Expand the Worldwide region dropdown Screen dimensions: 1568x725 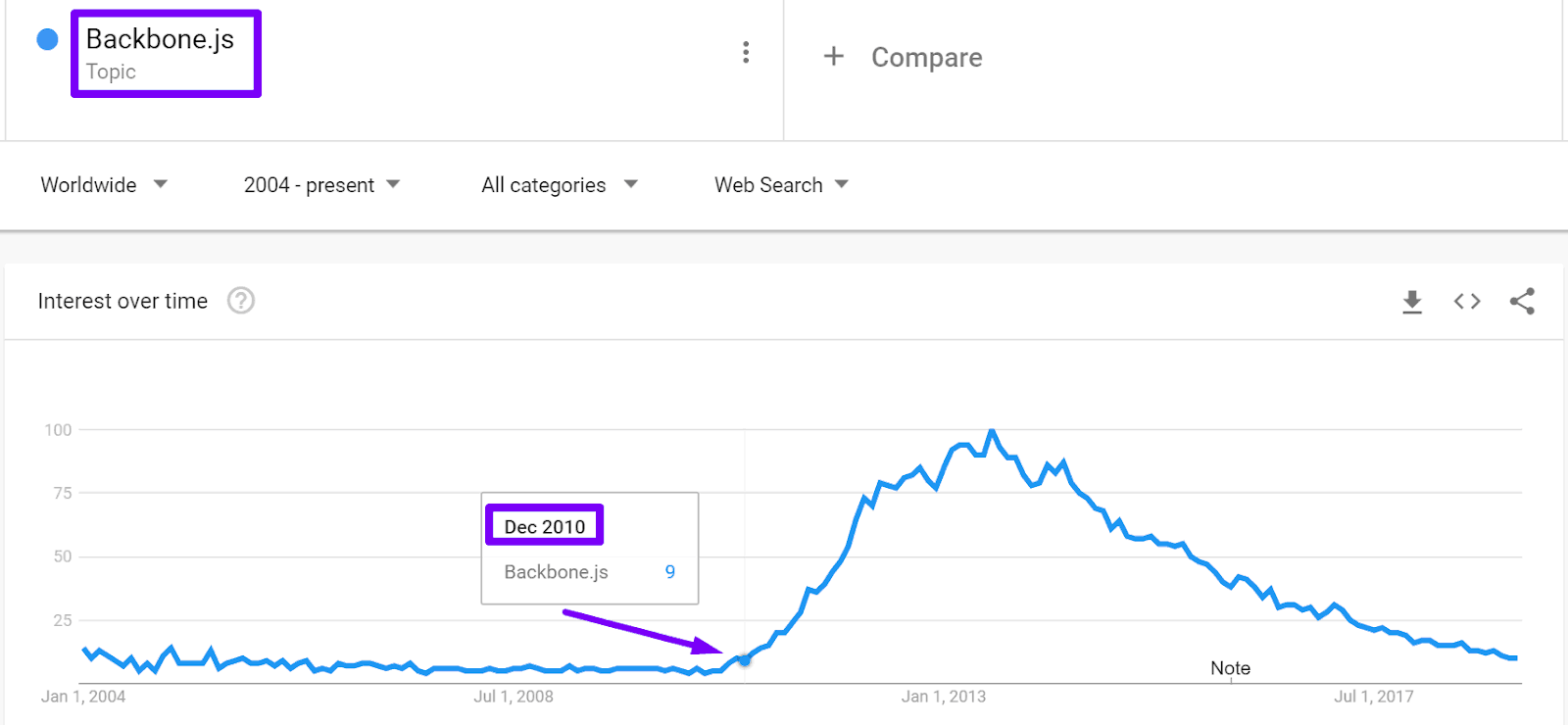click(104, 185)
